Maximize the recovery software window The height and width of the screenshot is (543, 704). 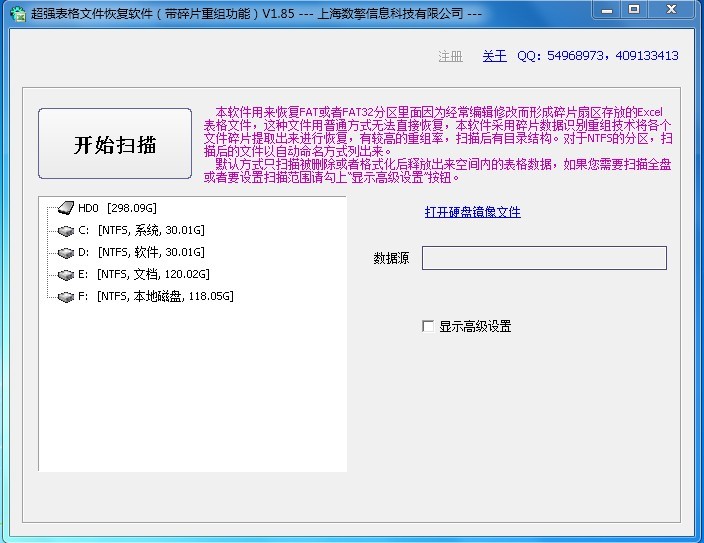click(x=634, y=10)
